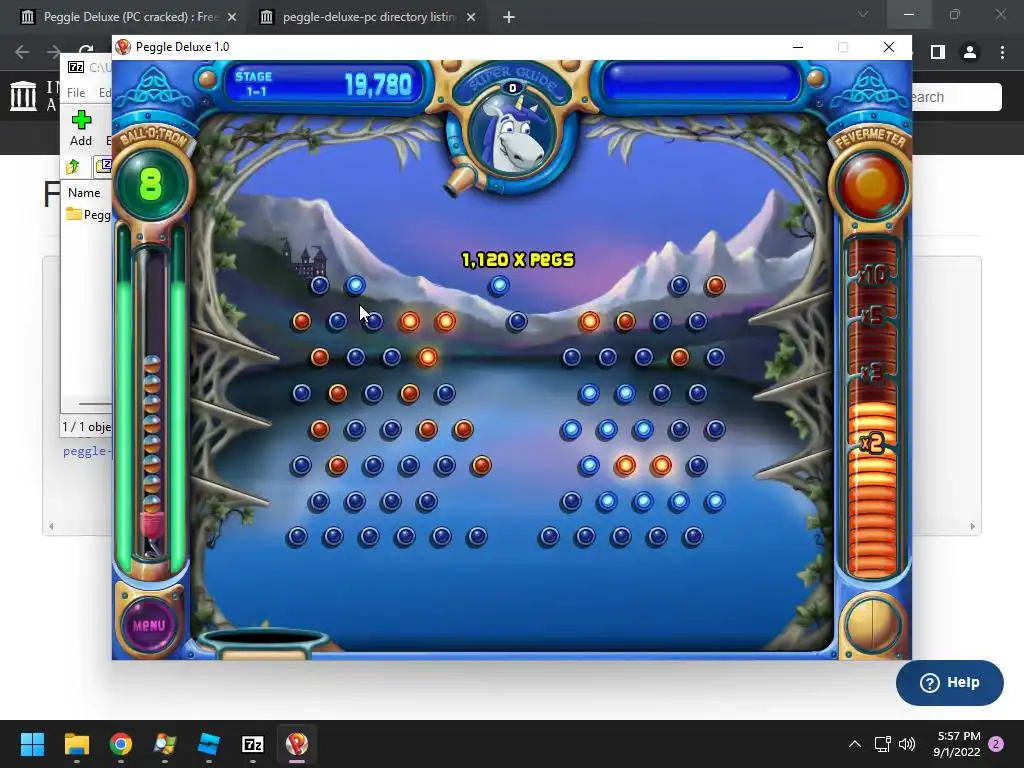Click the 1,120 x PEGS score popup

518,260
